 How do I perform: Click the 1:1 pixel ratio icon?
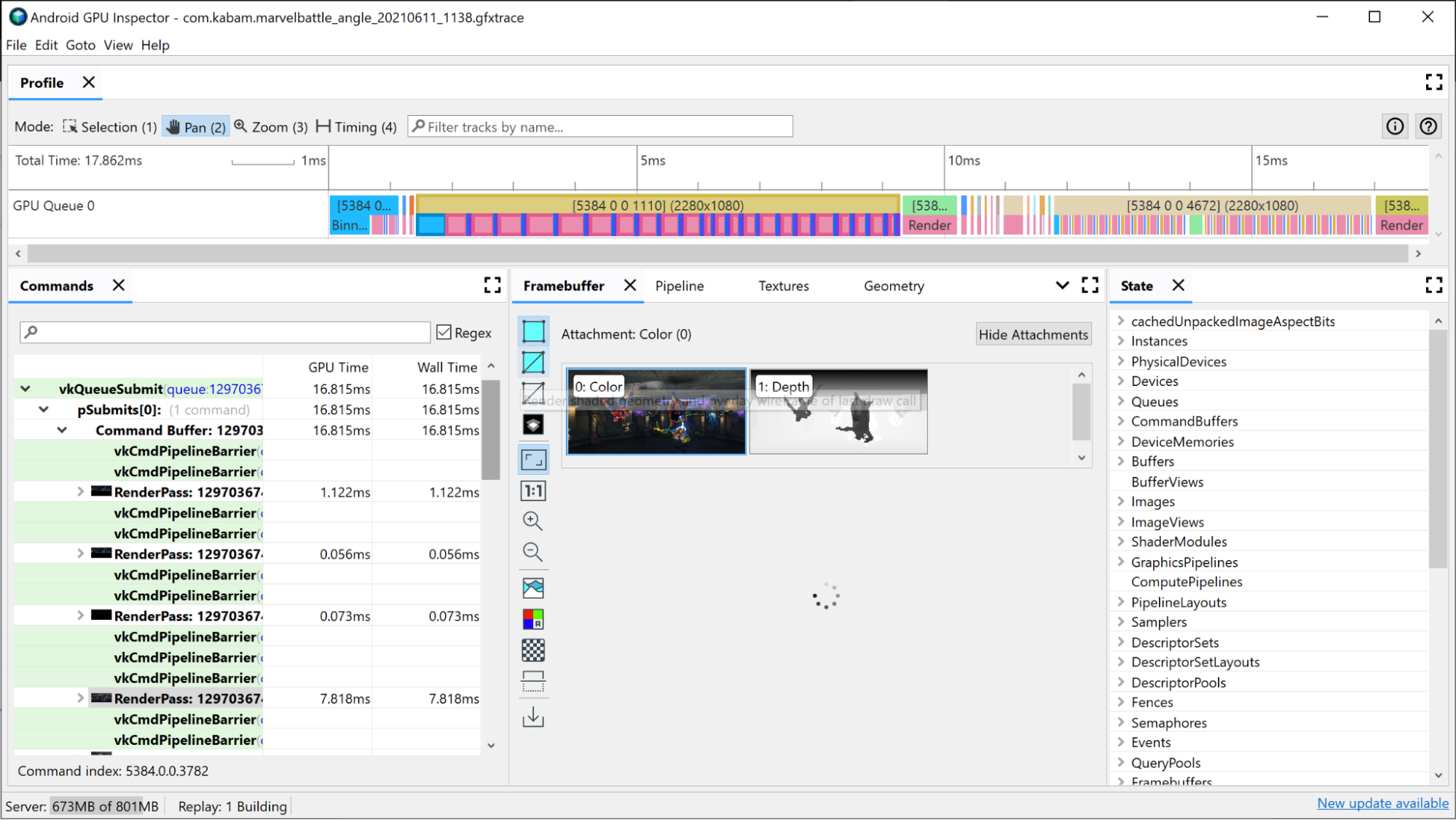[x=534, y=490]
